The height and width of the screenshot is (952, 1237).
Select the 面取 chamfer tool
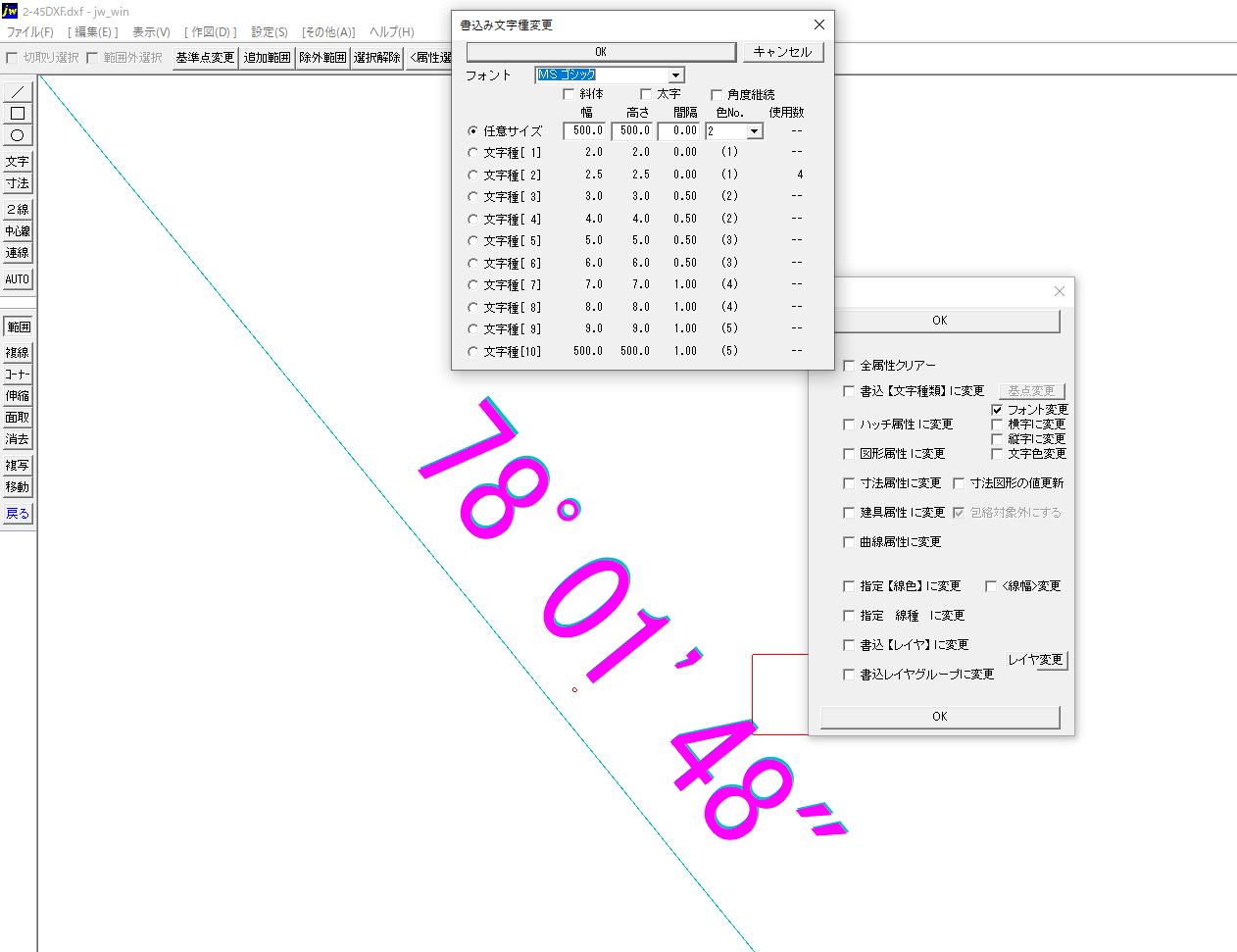click(x=18, y=418)
